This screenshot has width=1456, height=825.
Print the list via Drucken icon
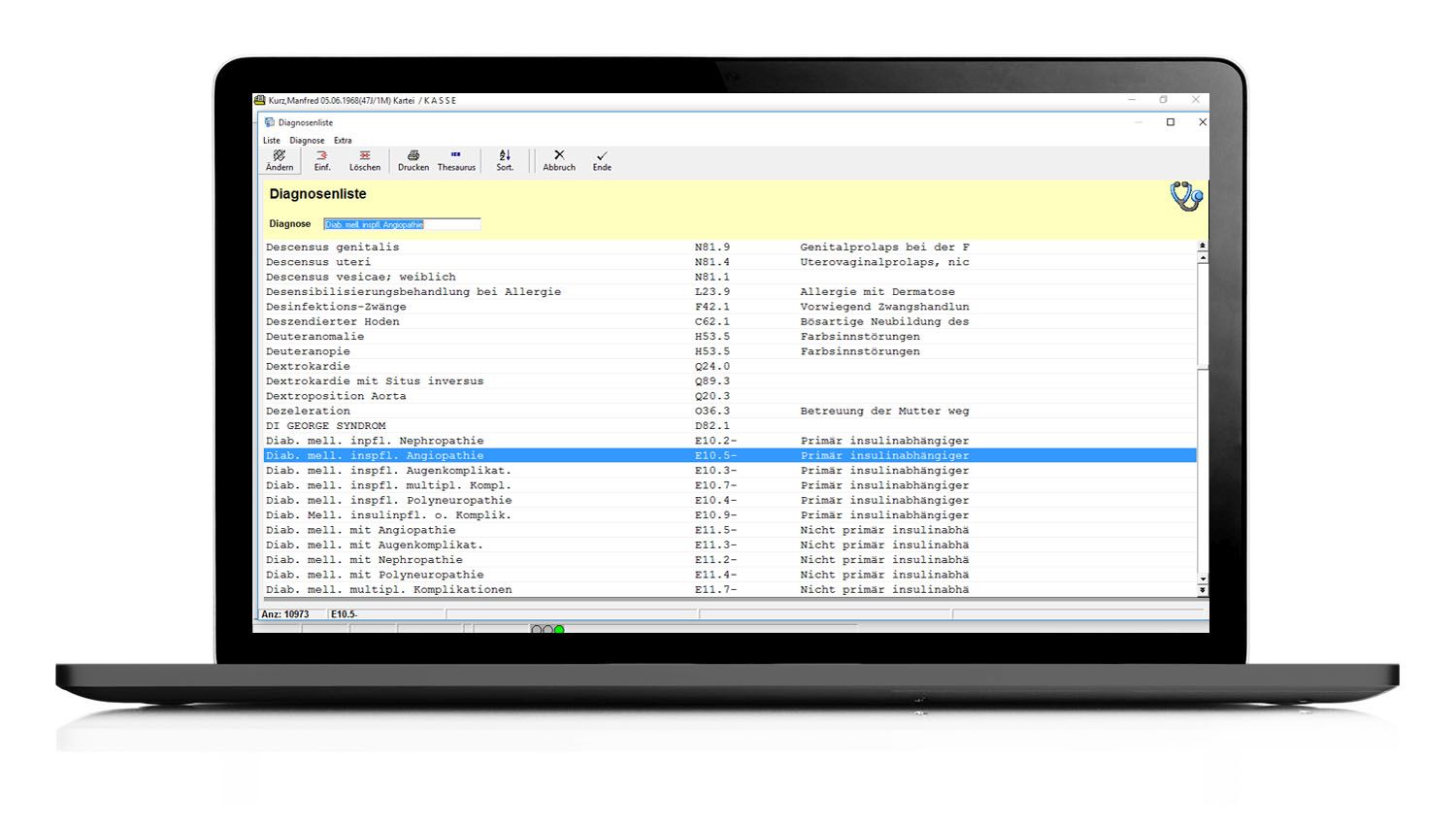click(x=413, y=160)
